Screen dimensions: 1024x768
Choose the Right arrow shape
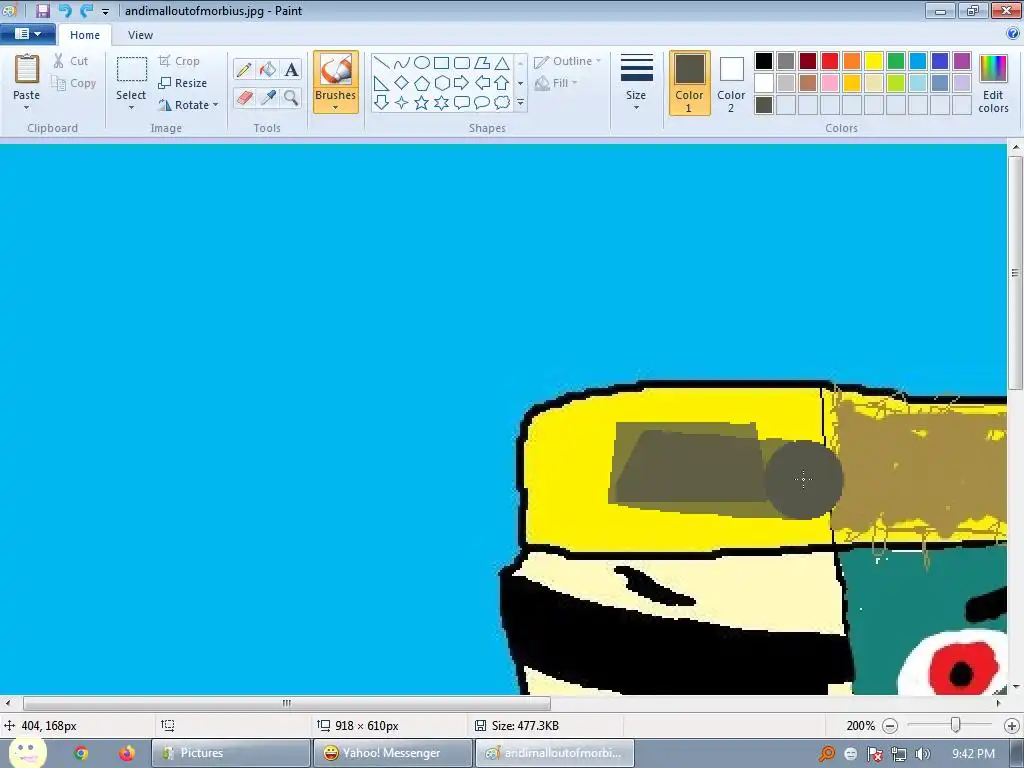462,83
